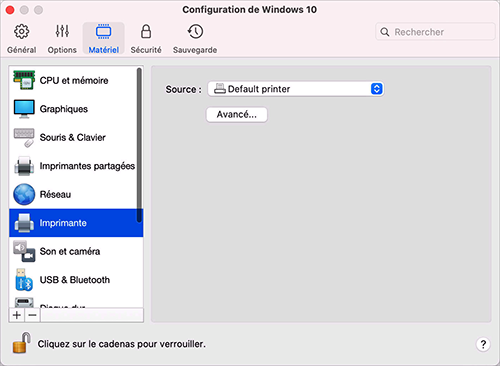
Task: Select the Réseau label in the list
Action: point(55,194)
